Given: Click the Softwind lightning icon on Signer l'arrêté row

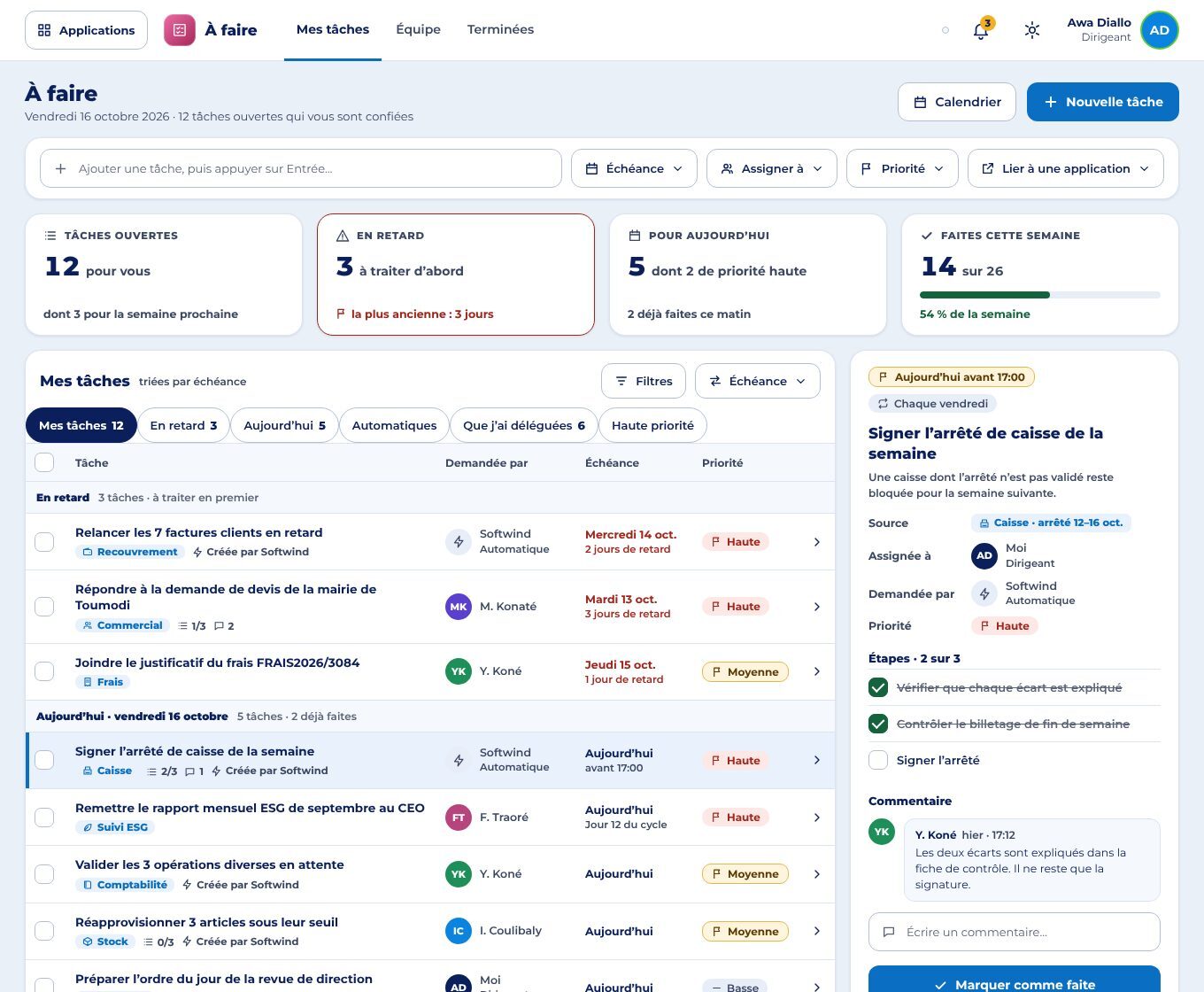Looking at the screenshot, I should (x=459, y=760).
